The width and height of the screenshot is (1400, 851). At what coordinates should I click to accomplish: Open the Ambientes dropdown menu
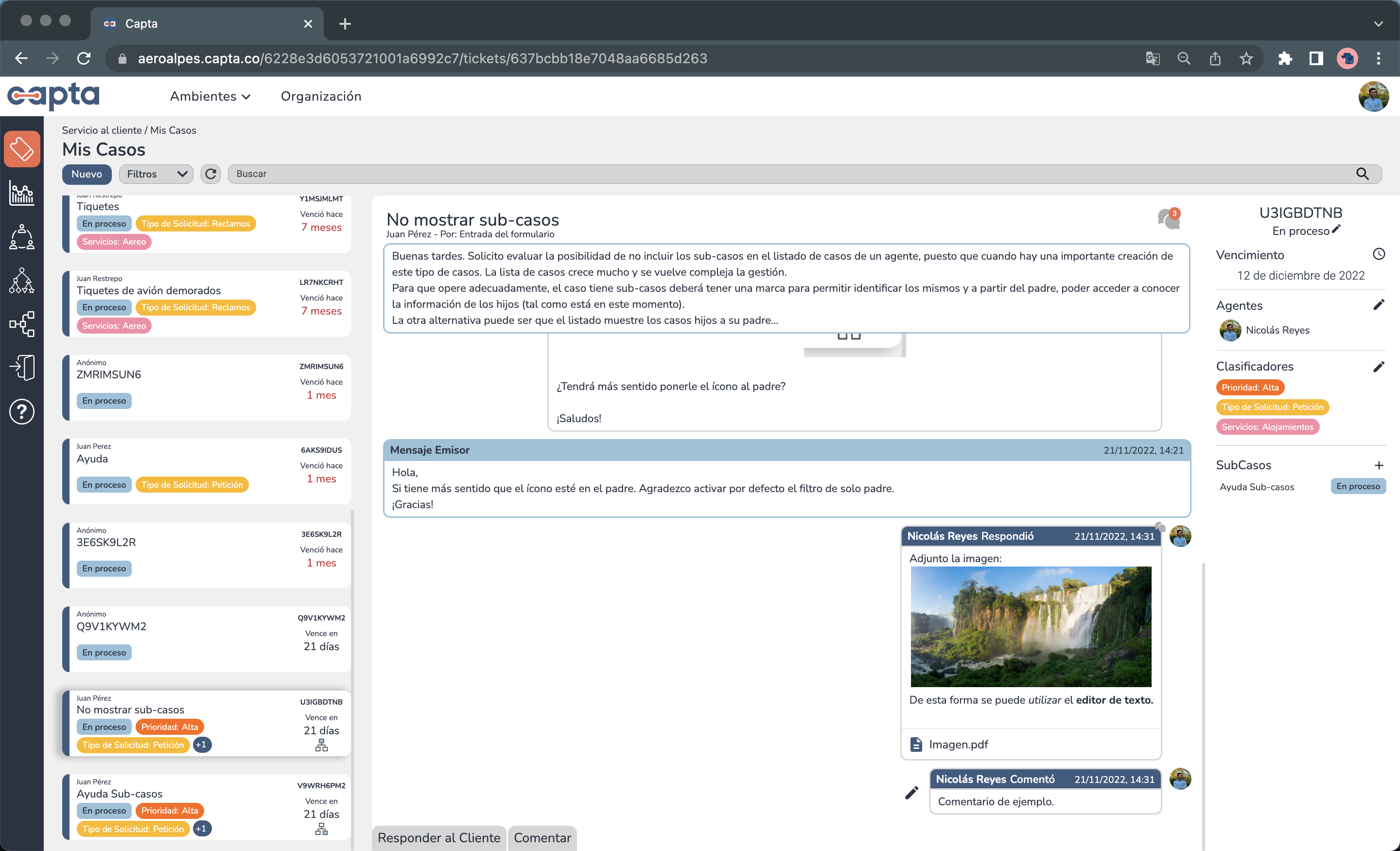click(x=210, y=96)
